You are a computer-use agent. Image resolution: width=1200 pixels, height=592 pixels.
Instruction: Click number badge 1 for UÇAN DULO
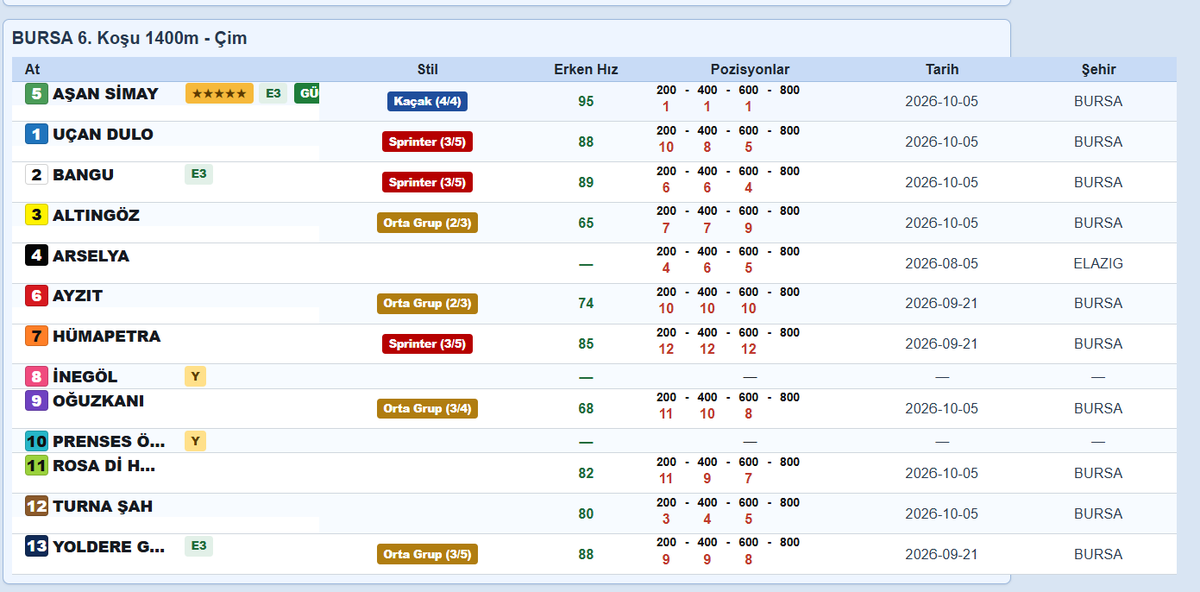point(37,134)
